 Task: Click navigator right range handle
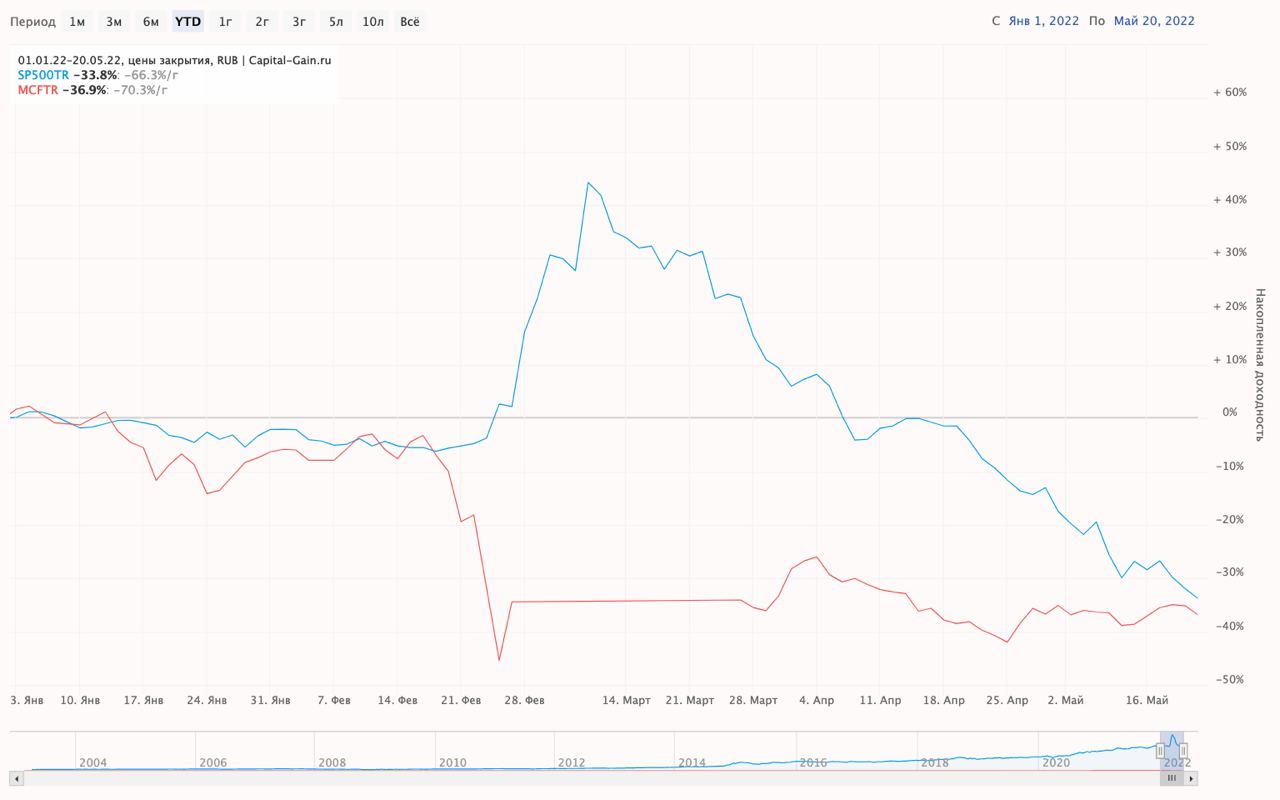1183,751
